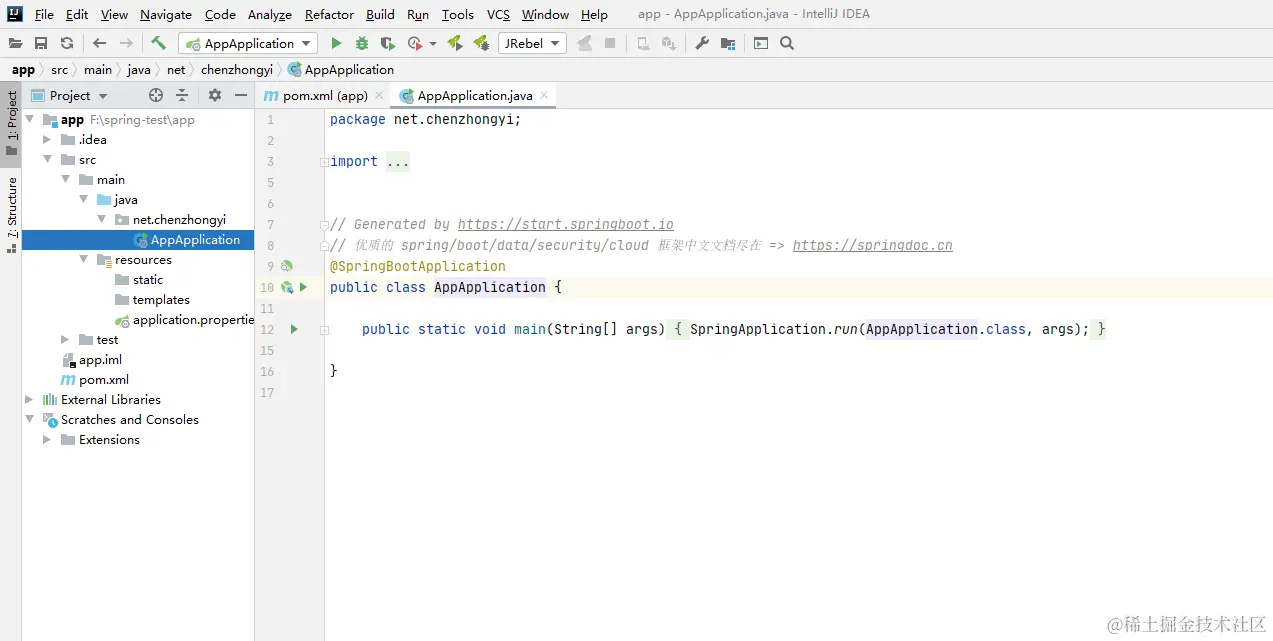Click the Search Everywhere magnifier icon
Viewport: 1273px width, 641px height.
(x=787, y=43)
